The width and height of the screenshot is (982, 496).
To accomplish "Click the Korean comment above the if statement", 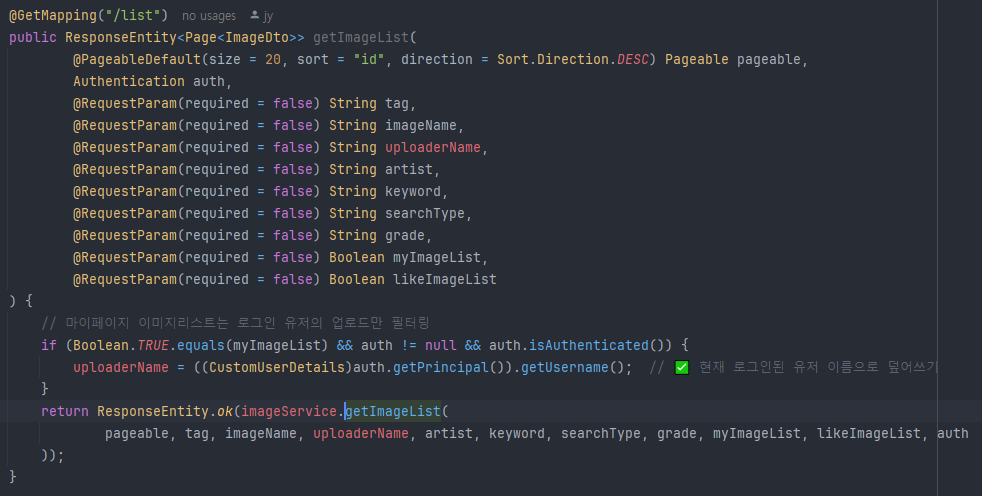I will 235,323.
